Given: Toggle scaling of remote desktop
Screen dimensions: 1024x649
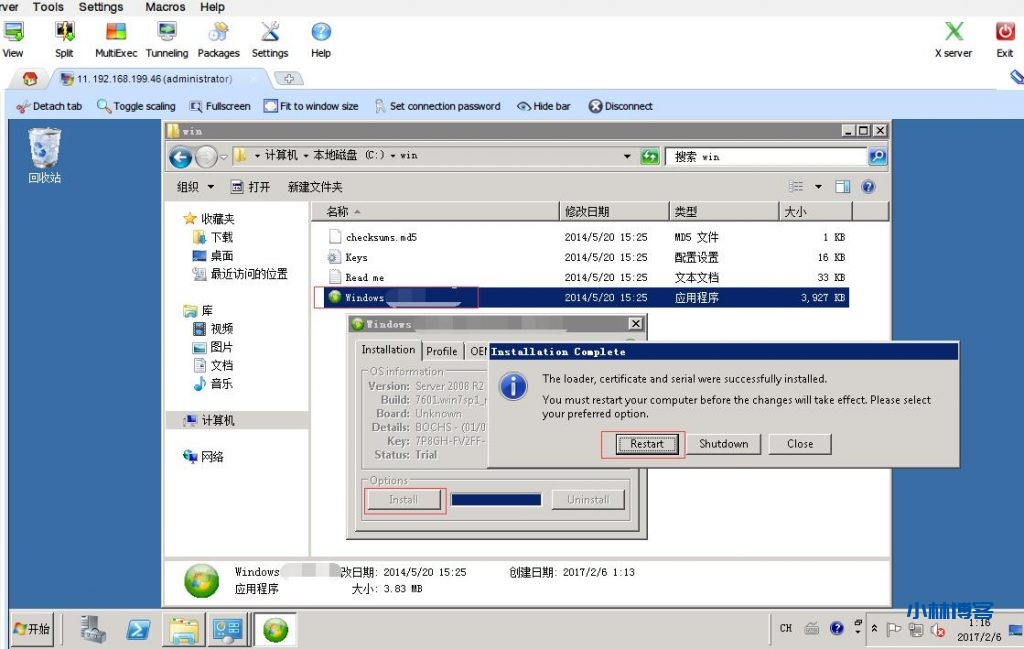Looking at the screenshot, I should coord(136,106).
